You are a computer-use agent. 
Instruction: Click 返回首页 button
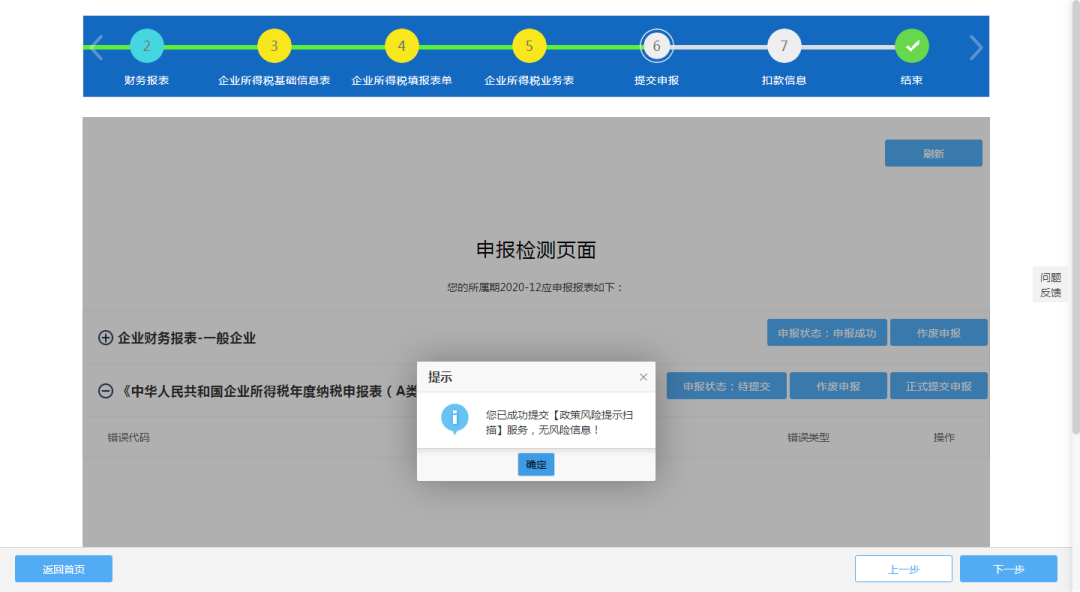point(63,569)
